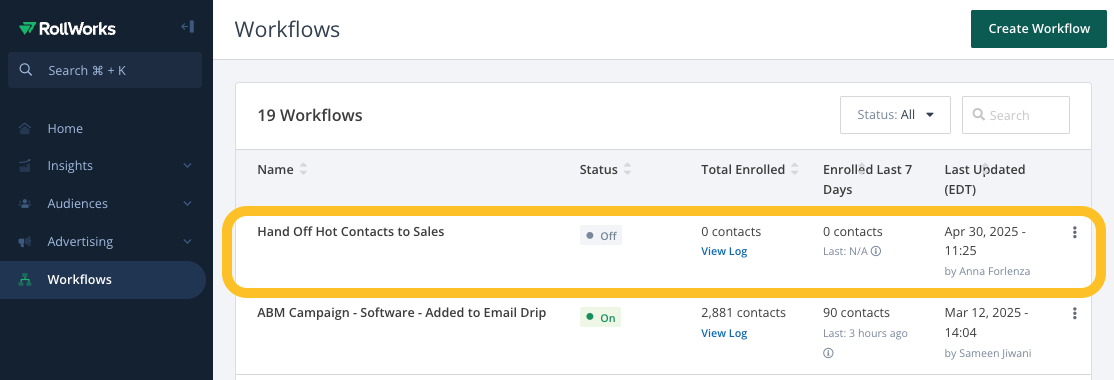Open Advertising in sidebar
Viewport: 1114px width, 380px height.
tap(80, 241)
